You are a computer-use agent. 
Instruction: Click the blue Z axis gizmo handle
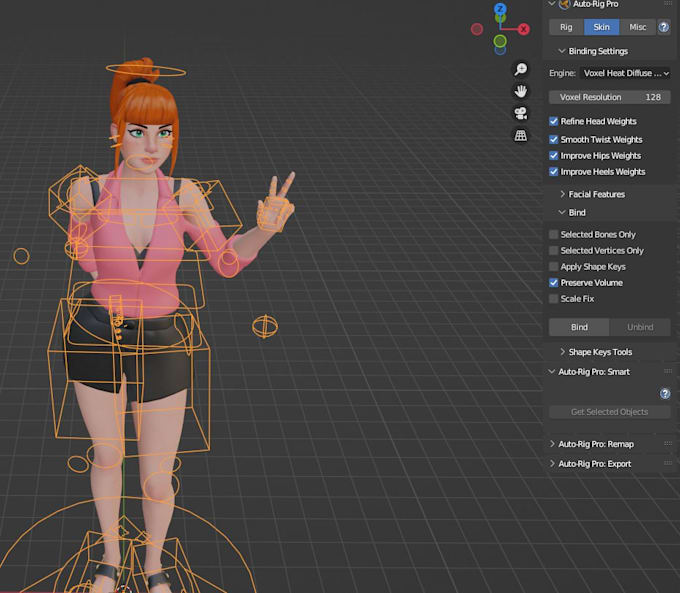click(500, 9)
